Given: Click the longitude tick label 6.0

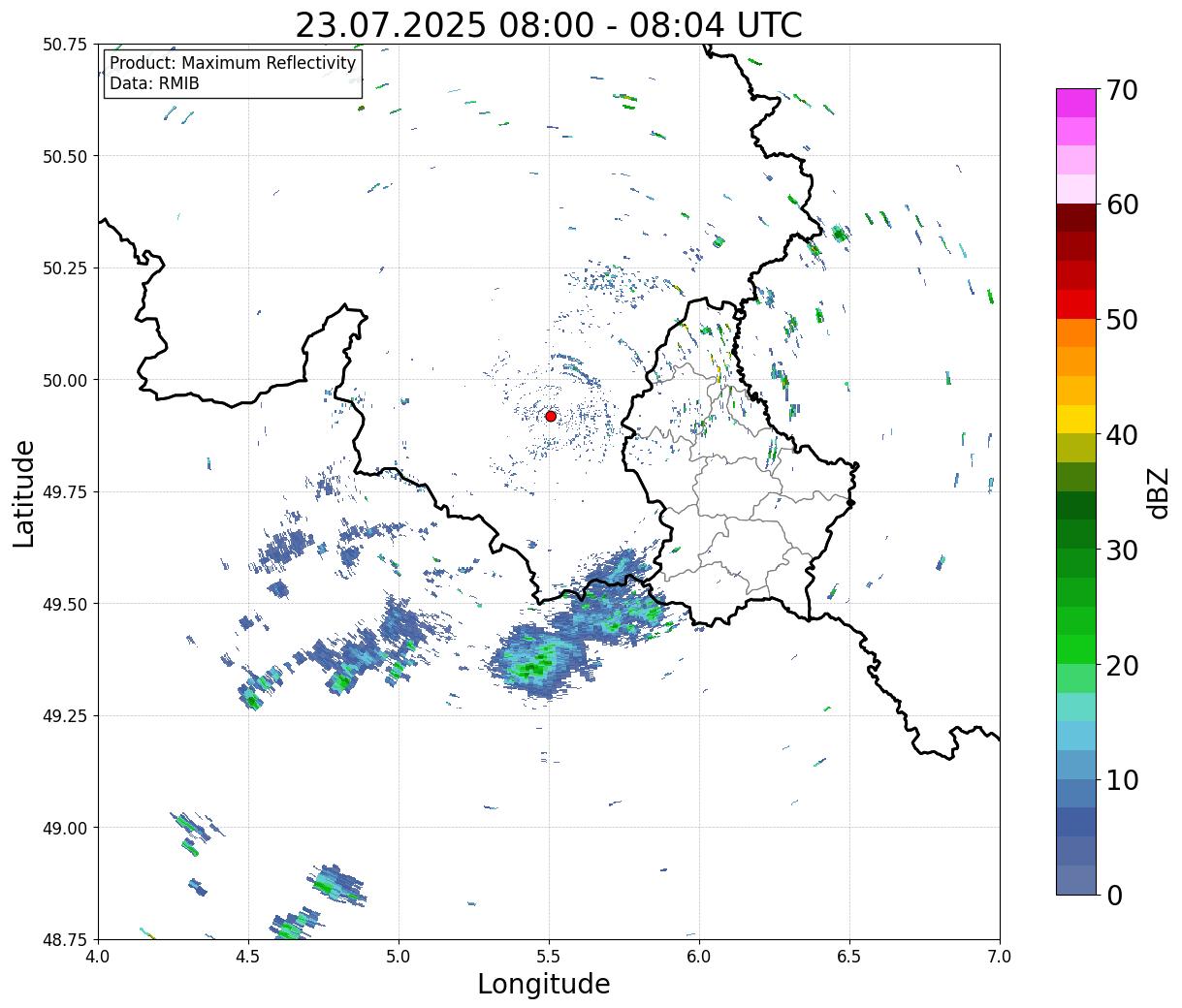Looking at the screenshot, I should pos(699,957).
